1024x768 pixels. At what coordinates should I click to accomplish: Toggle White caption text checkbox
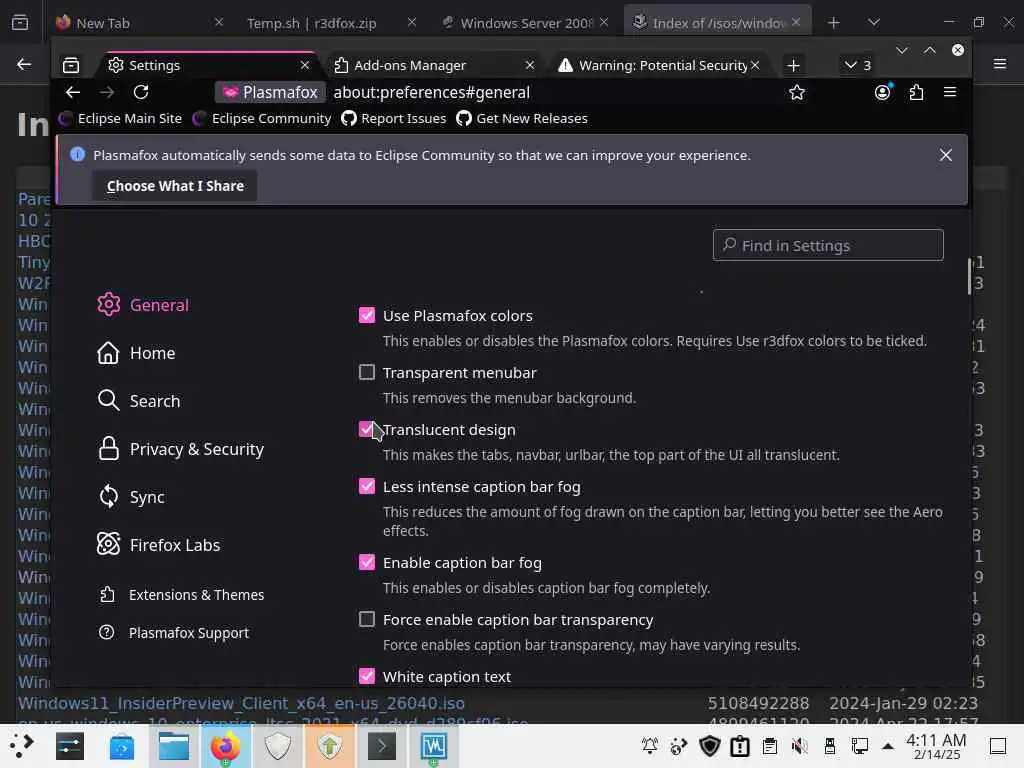tap(367, 676)
